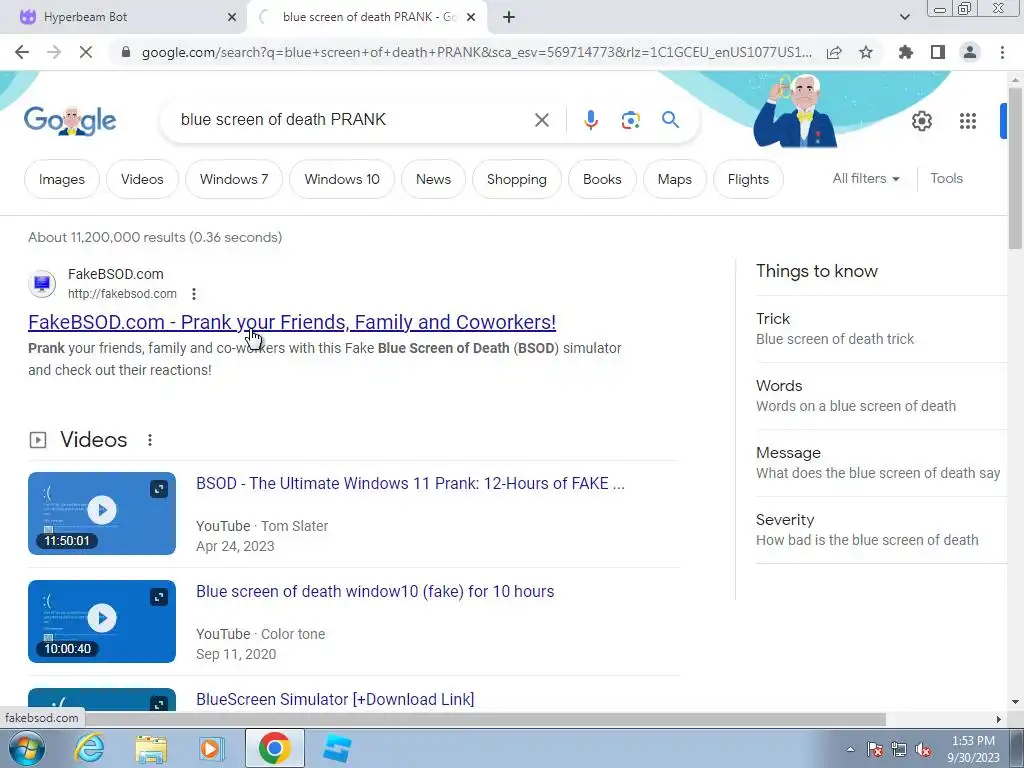
Task: Open options dots beside fakebsod.com URL
Action: click(194, 294)
